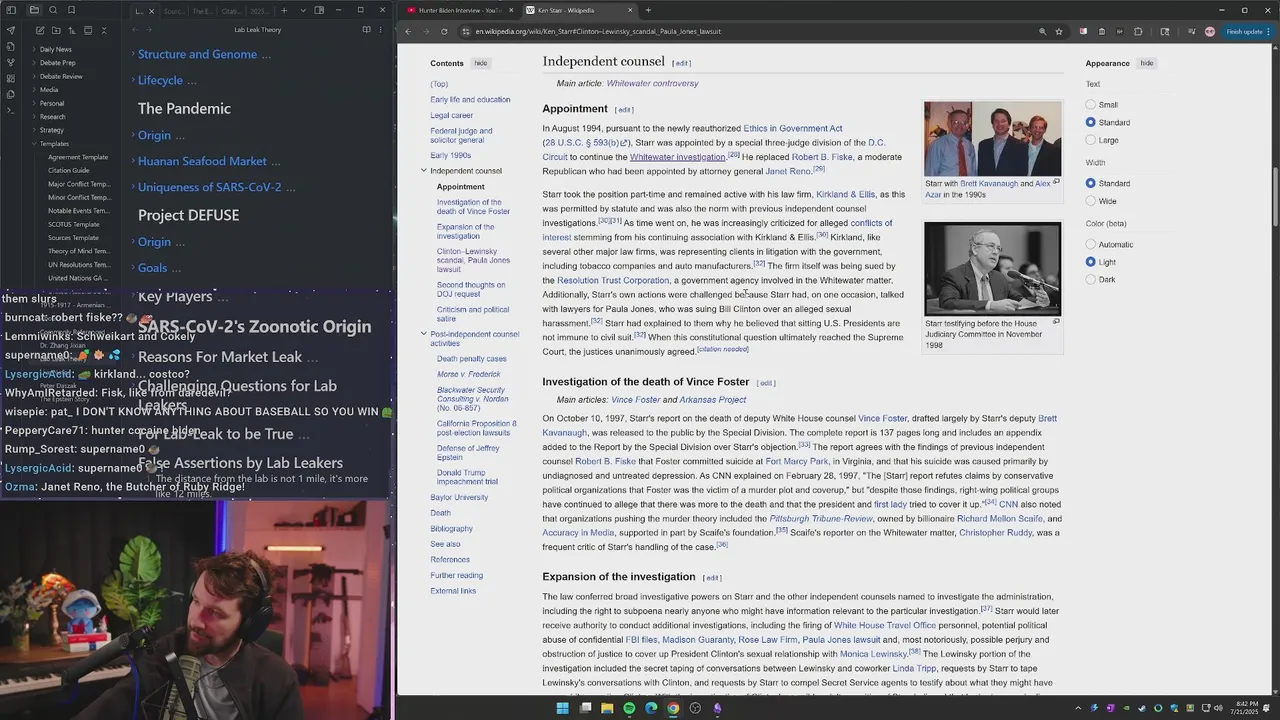Toggle Obsidian right sidebar icon

319,11
